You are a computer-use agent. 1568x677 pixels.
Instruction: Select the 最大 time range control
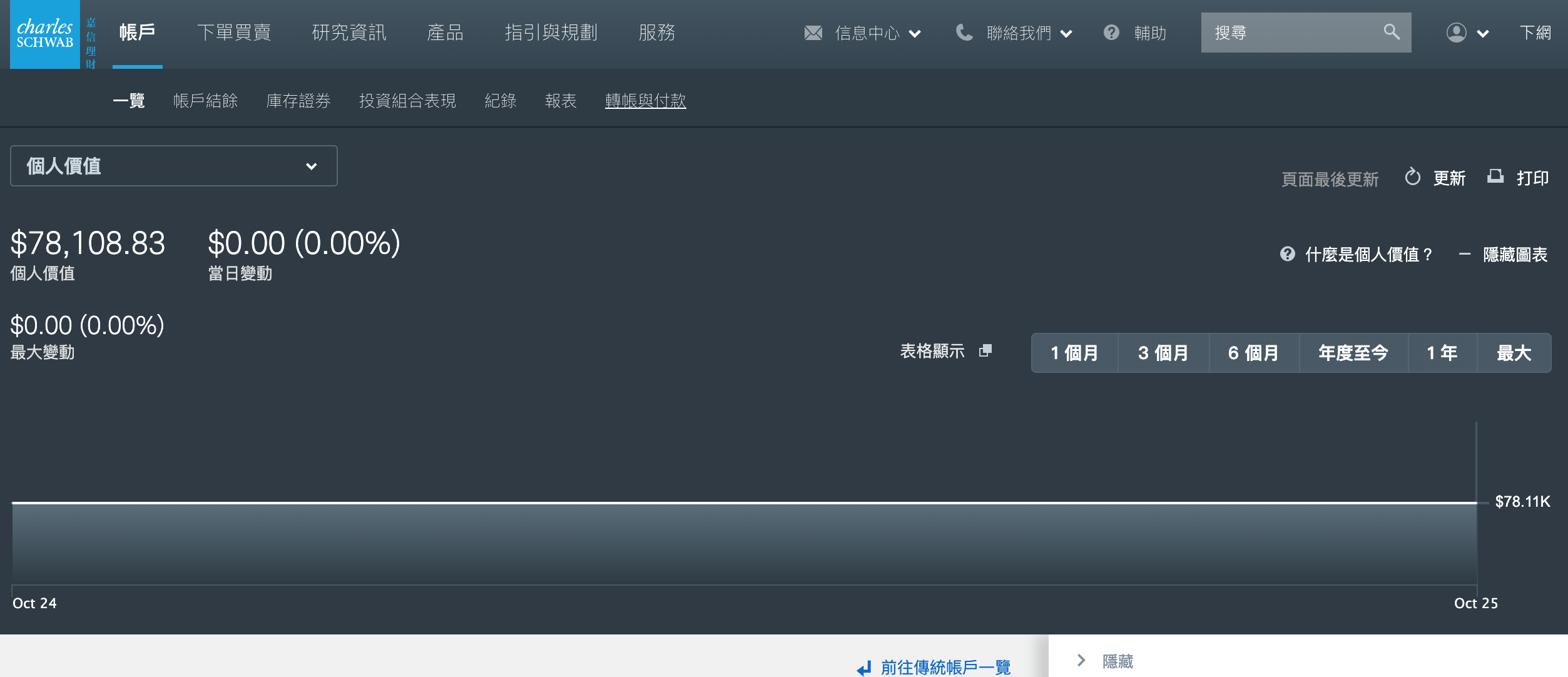pyautogui.click(x=1514, y=352)
